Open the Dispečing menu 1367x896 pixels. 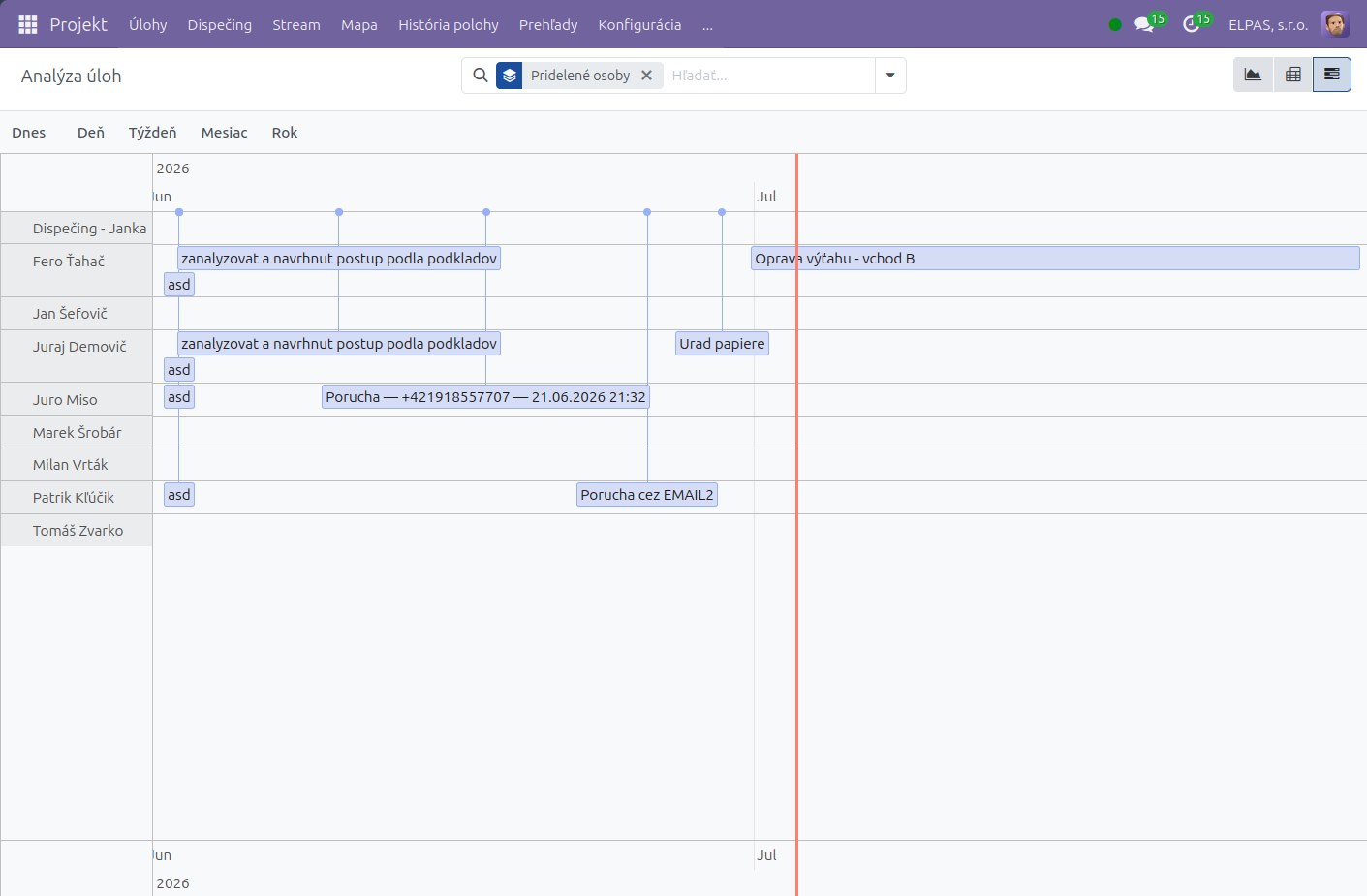[x=219, y=25]
